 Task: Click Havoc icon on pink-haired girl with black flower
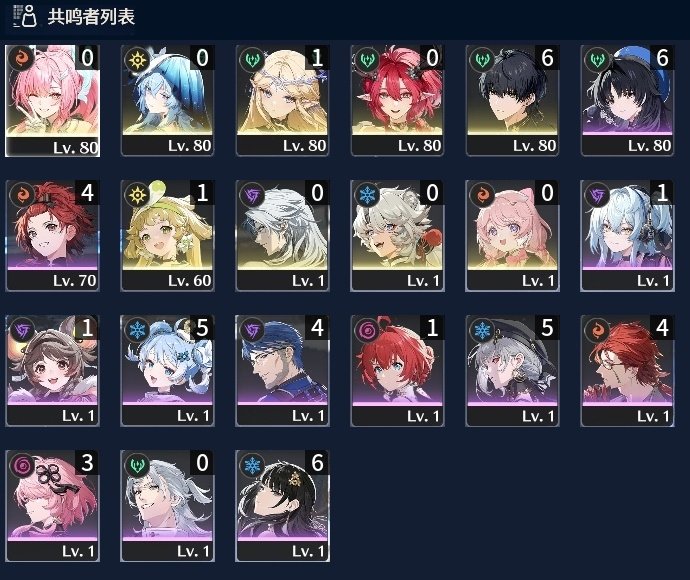[x=22, y=464]
